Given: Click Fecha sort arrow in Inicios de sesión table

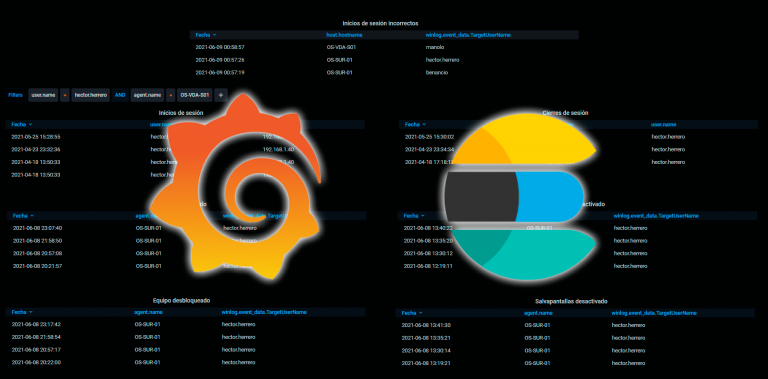Looking at the screenshot, I should click(30, 124).
